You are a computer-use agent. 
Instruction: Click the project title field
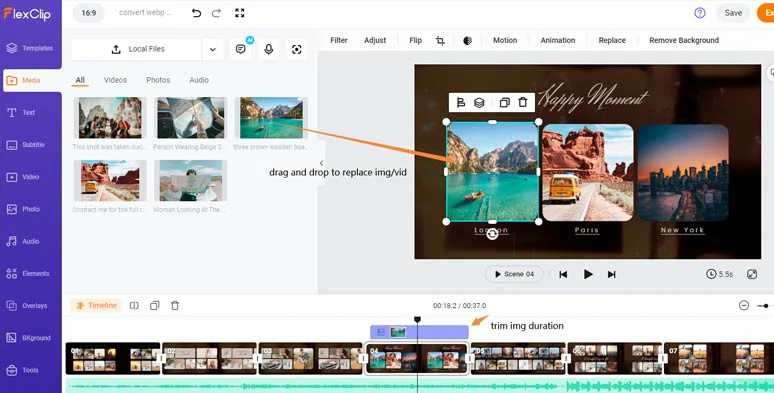click(x=145, y=13)
